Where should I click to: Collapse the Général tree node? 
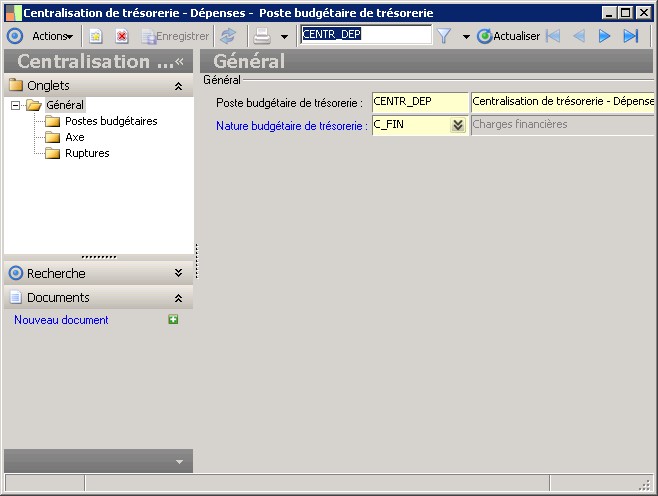pyautogui.click(x=15, y=105)
